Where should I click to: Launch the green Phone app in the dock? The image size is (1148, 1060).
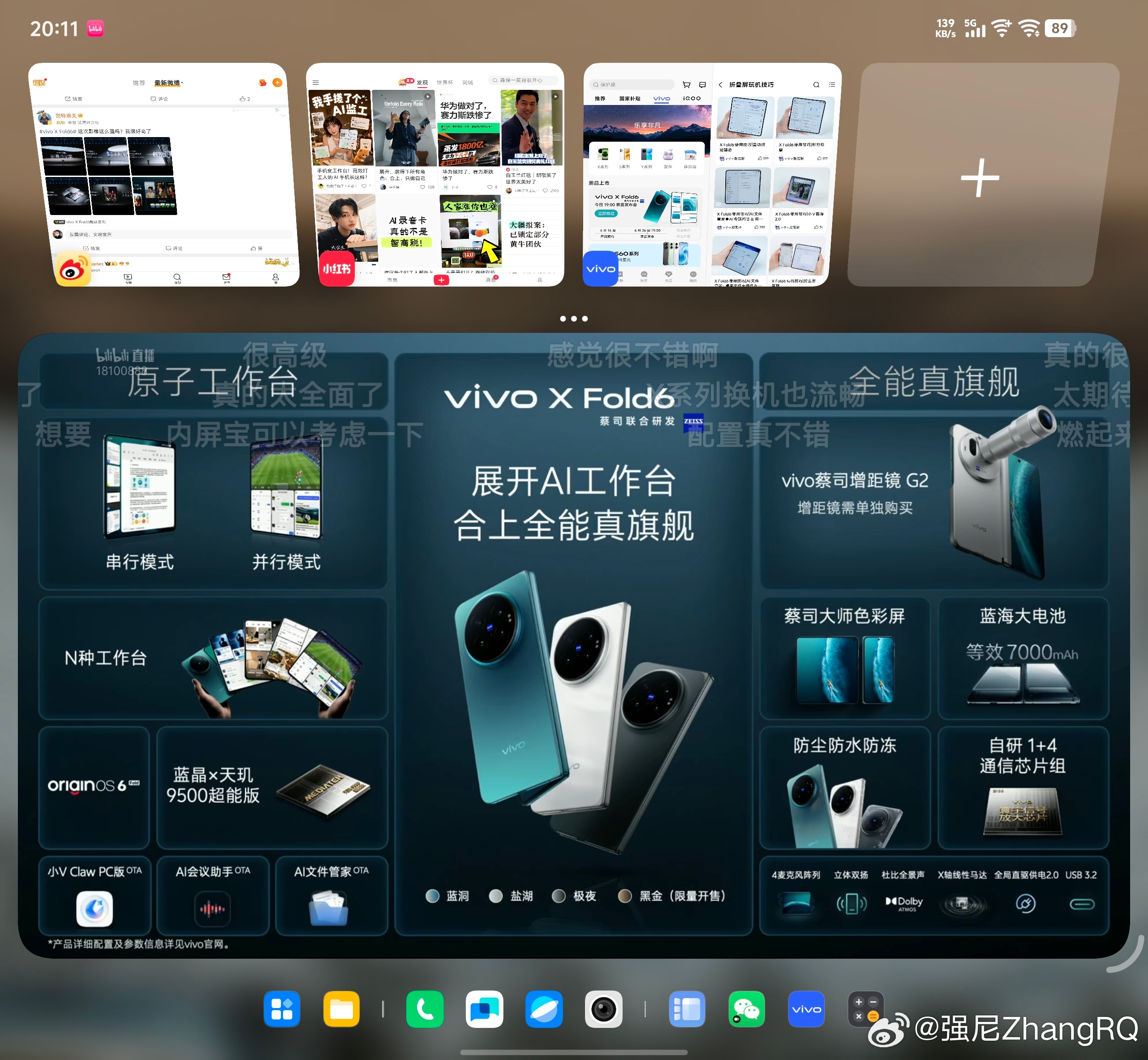click(425, 1009)
